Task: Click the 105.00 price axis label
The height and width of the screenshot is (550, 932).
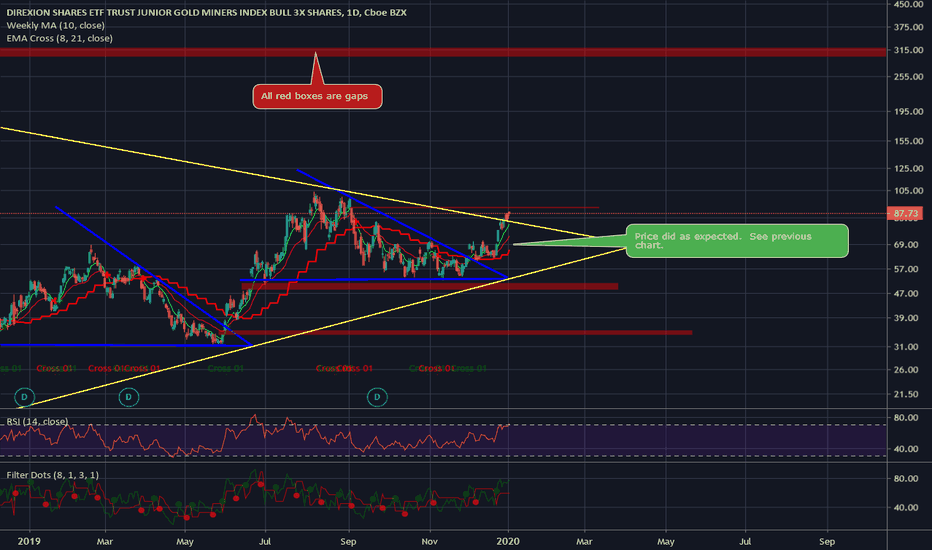Action: pos(908,191)
